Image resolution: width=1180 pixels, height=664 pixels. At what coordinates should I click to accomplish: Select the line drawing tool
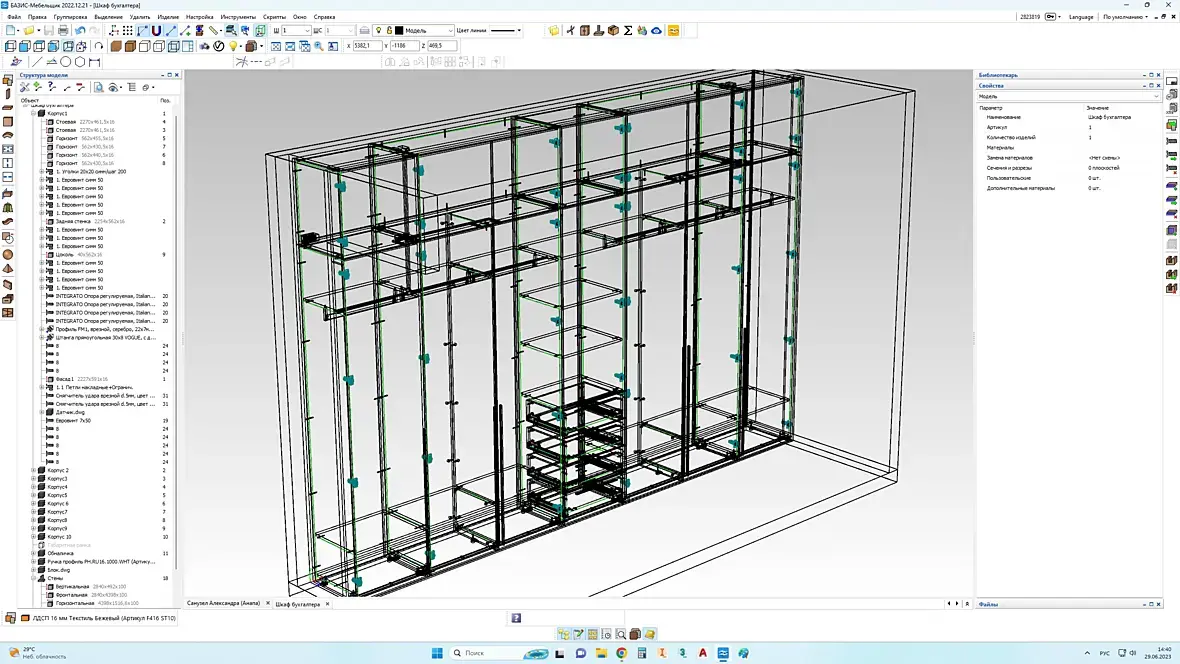(37, 62)
